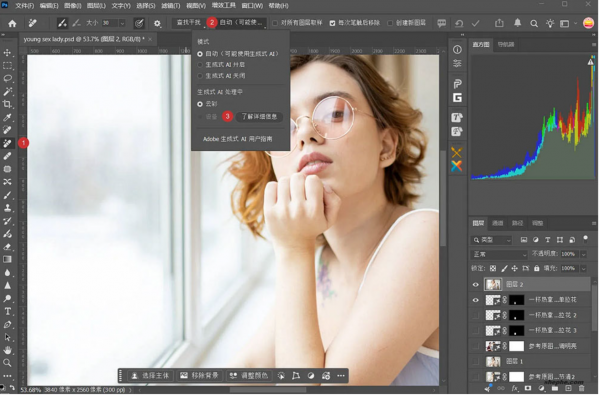Screen dimensions: 600x395
Task: Open the Properties info panel icon
Action: [457, 50]
